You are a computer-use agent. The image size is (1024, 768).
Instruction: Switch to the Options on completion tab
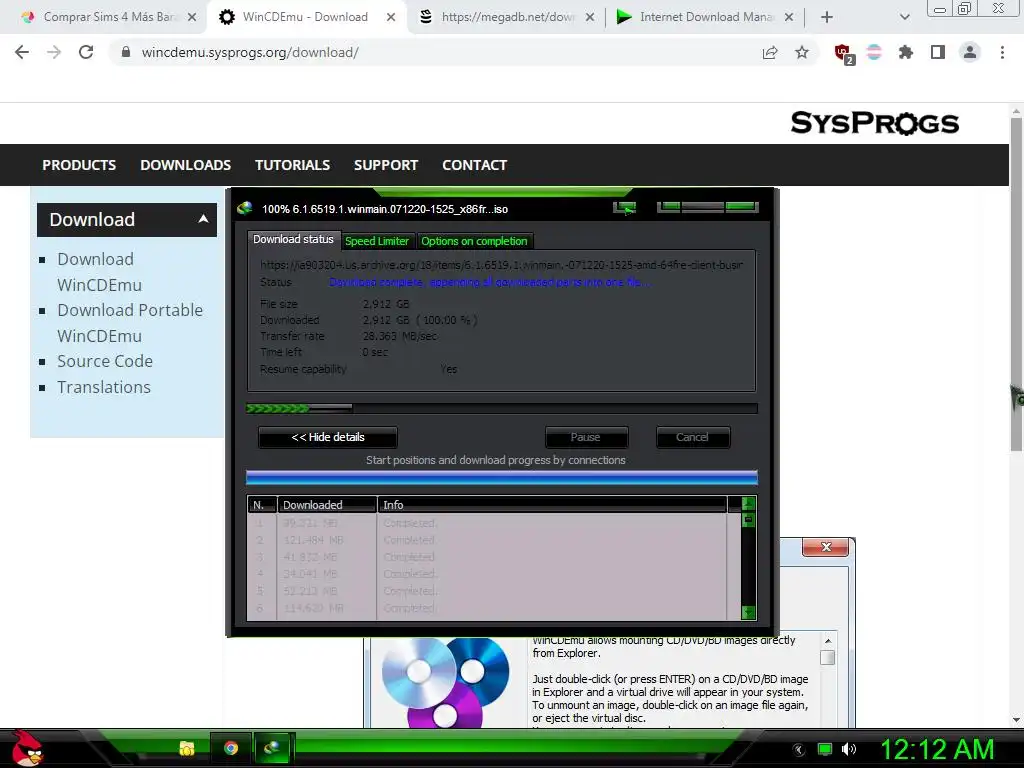(474, 241)
